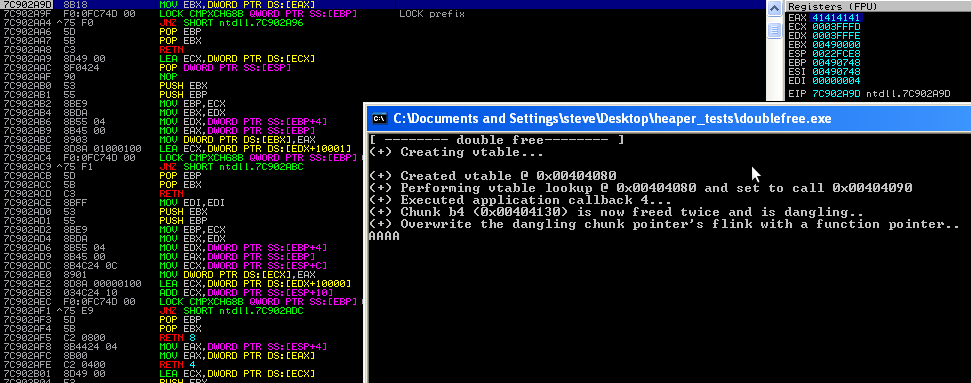Click the ntdll.7C902A9D label beside EIP

coord(908,94)
